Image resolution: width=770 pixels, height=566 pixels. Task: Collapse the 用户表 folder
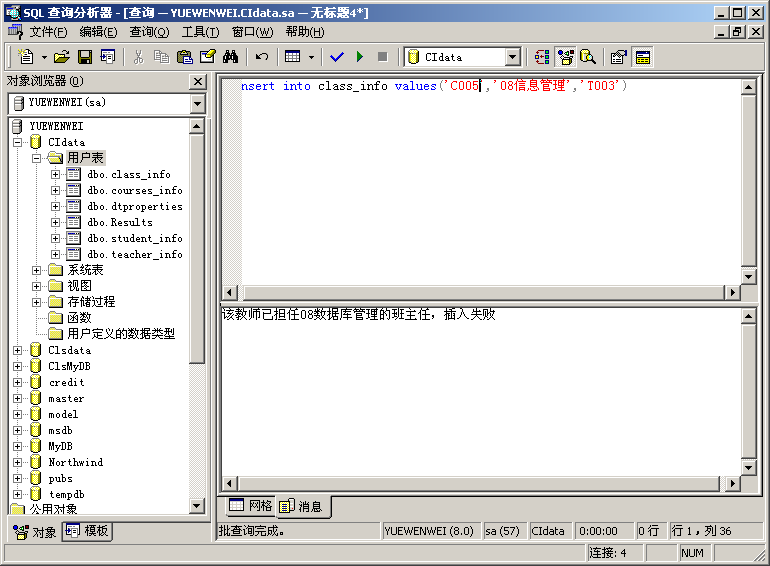(36, 159)
